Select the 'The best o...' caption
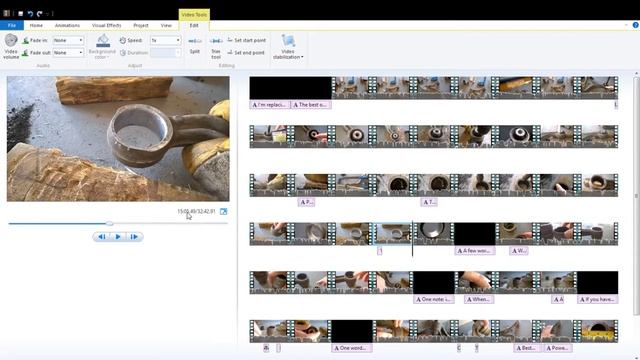The width and height of the screenshot is (640, 360). coord(311,105)
